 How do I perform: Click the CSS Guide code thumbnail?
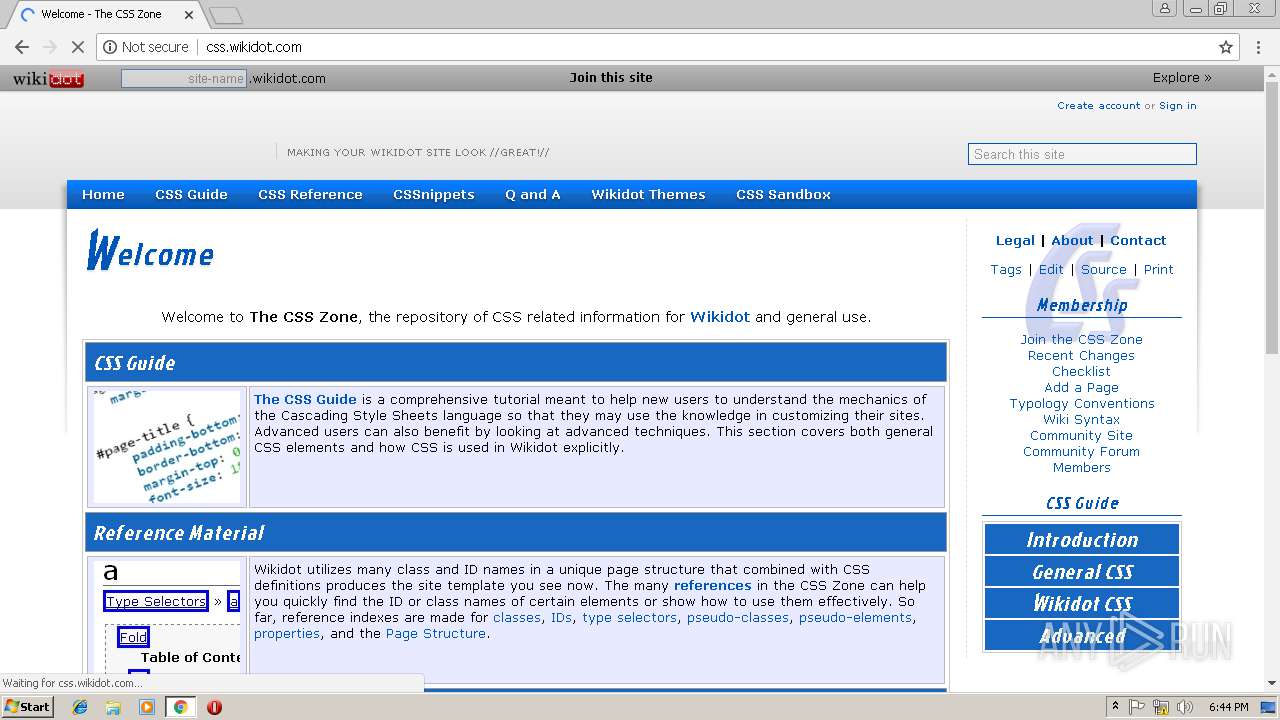click(x=167, y=447)
